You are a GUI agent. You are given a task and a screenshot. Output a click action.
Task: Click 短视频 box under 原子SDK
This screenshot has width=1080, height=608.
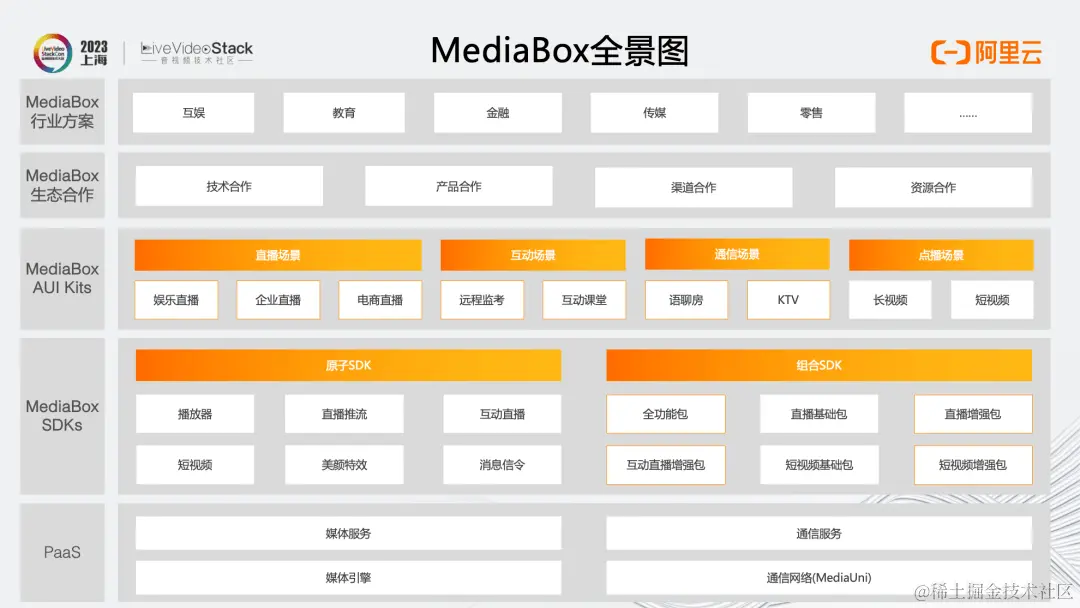coord(195,465)
